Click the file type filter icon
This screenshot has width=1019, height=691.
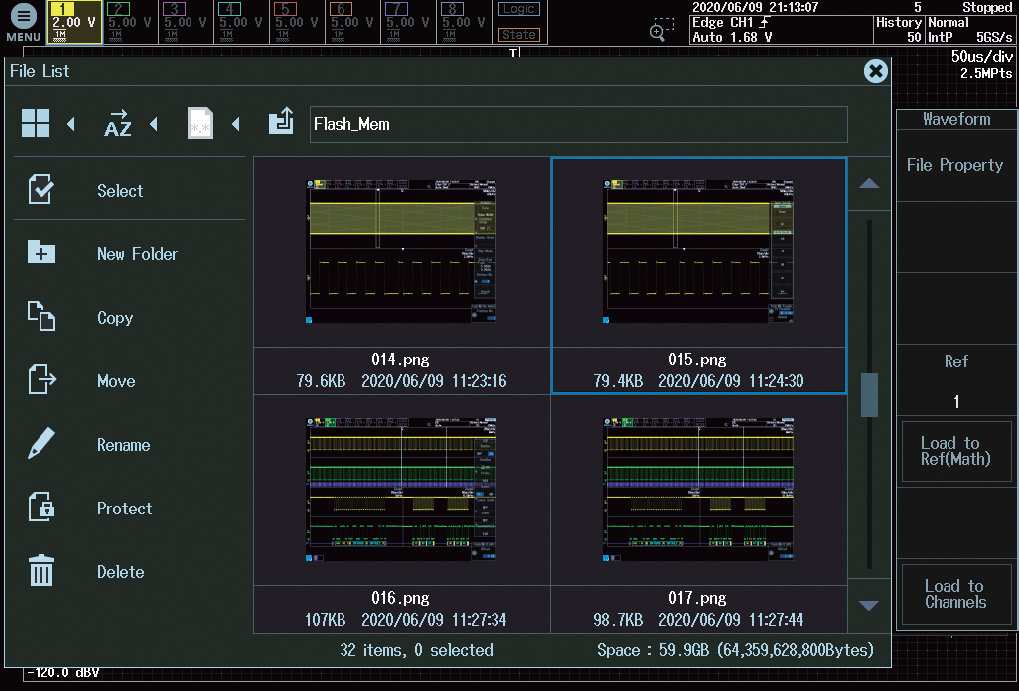(x=200, y=124)
